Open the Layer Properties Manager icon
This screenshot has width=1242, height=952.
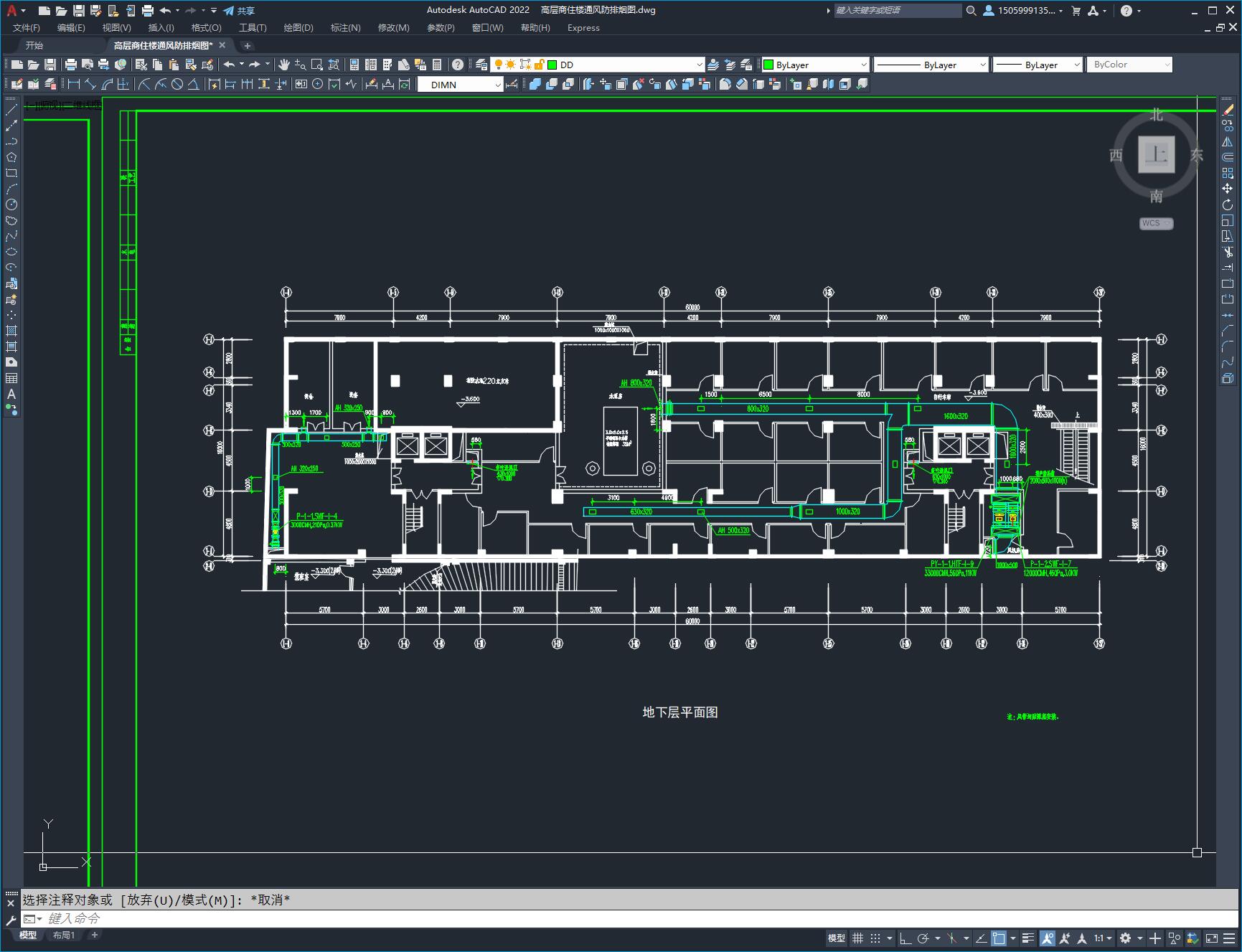tap(481, 65)
